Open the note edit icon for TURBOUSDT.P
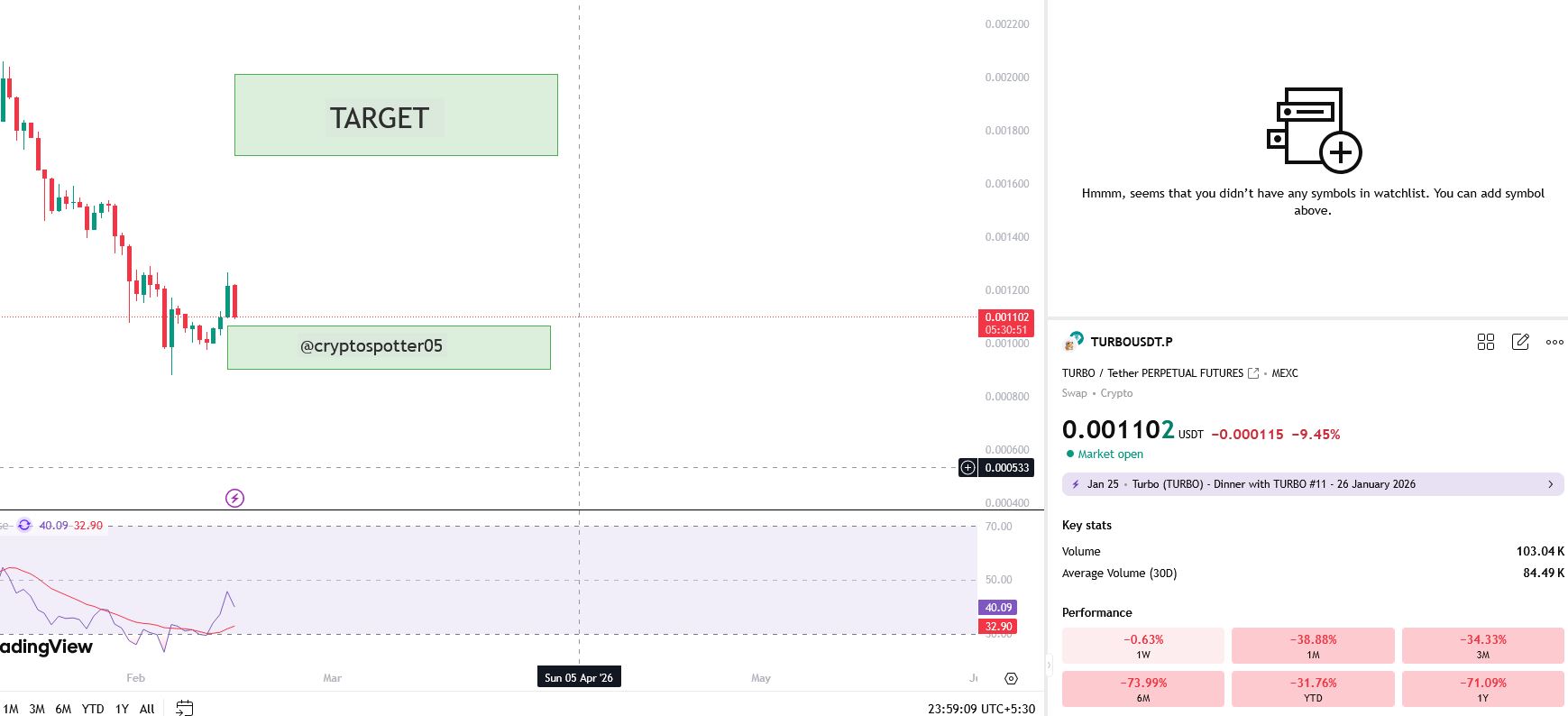Image resolution: width=1568 pixels, height=716 pixels. click(1520, 342)
